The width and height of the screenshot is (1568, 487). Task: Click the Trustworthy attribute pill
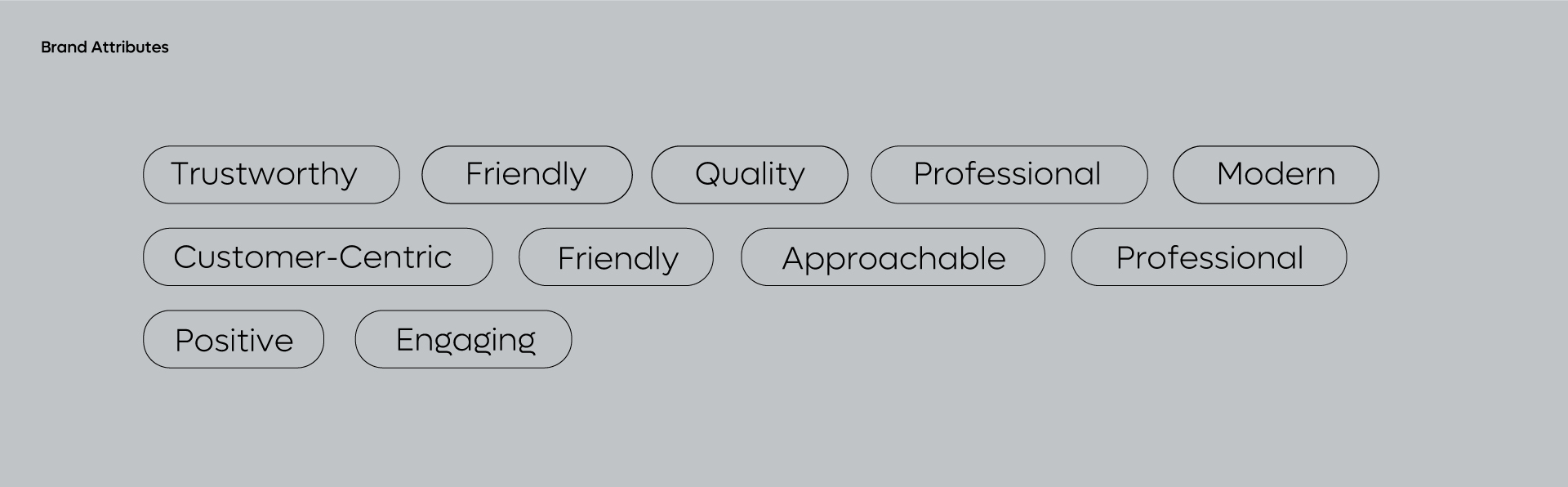tap(271, 175)
